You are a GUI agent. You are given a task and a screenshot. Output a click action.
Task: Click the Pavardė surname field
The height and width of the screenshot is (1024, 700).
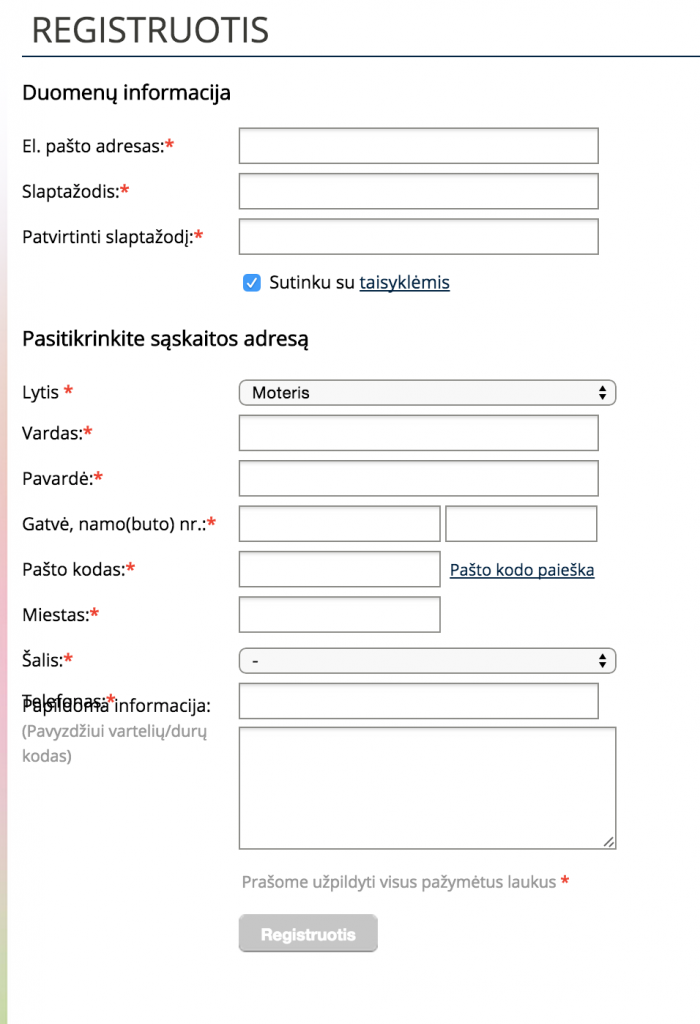tap(418, 478)
